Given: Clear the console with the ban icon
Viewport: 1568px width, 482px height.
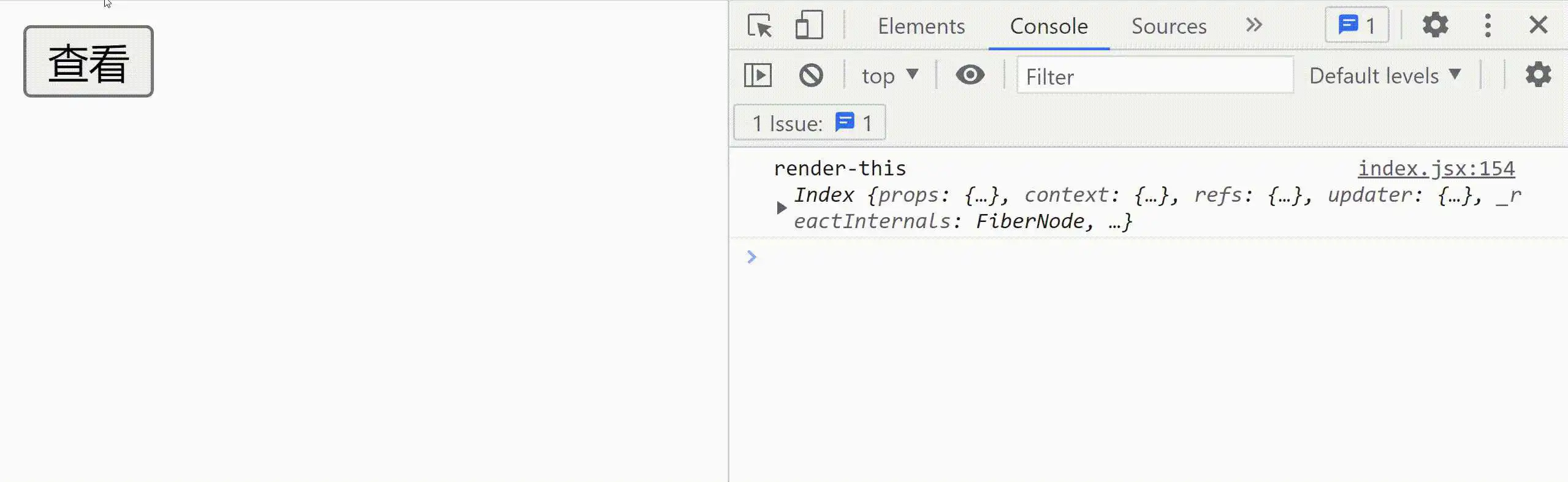Looking at the screenshot, I should [811, 75].
